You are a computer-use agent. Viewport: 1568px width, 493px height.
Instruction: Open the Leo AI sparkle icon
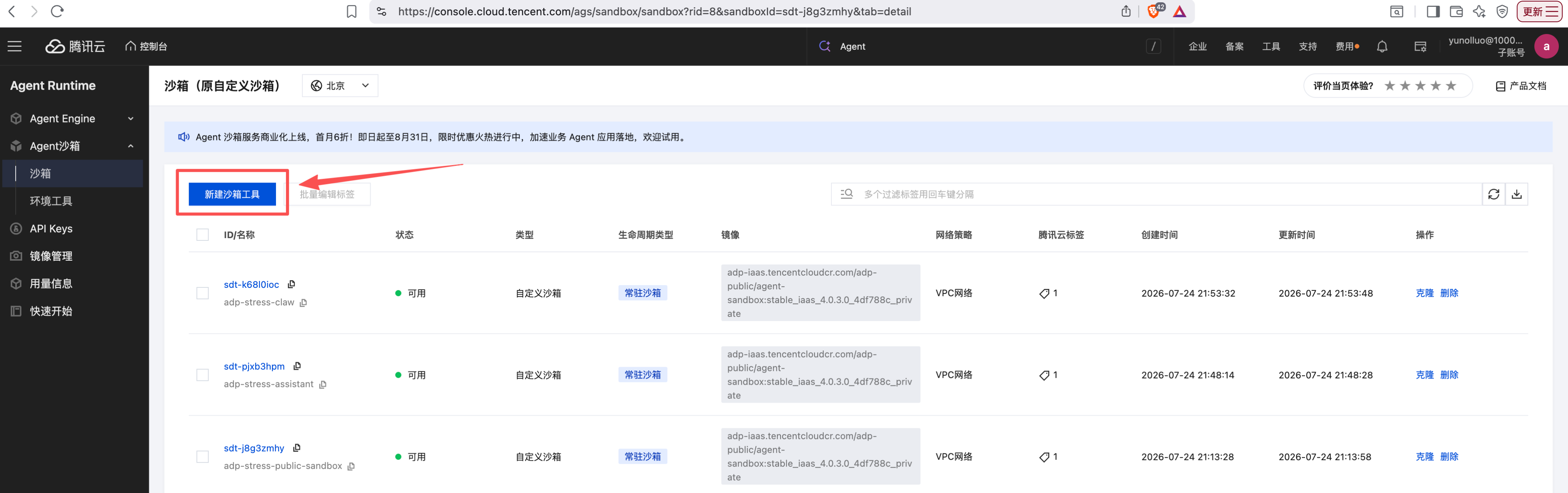1479,11
